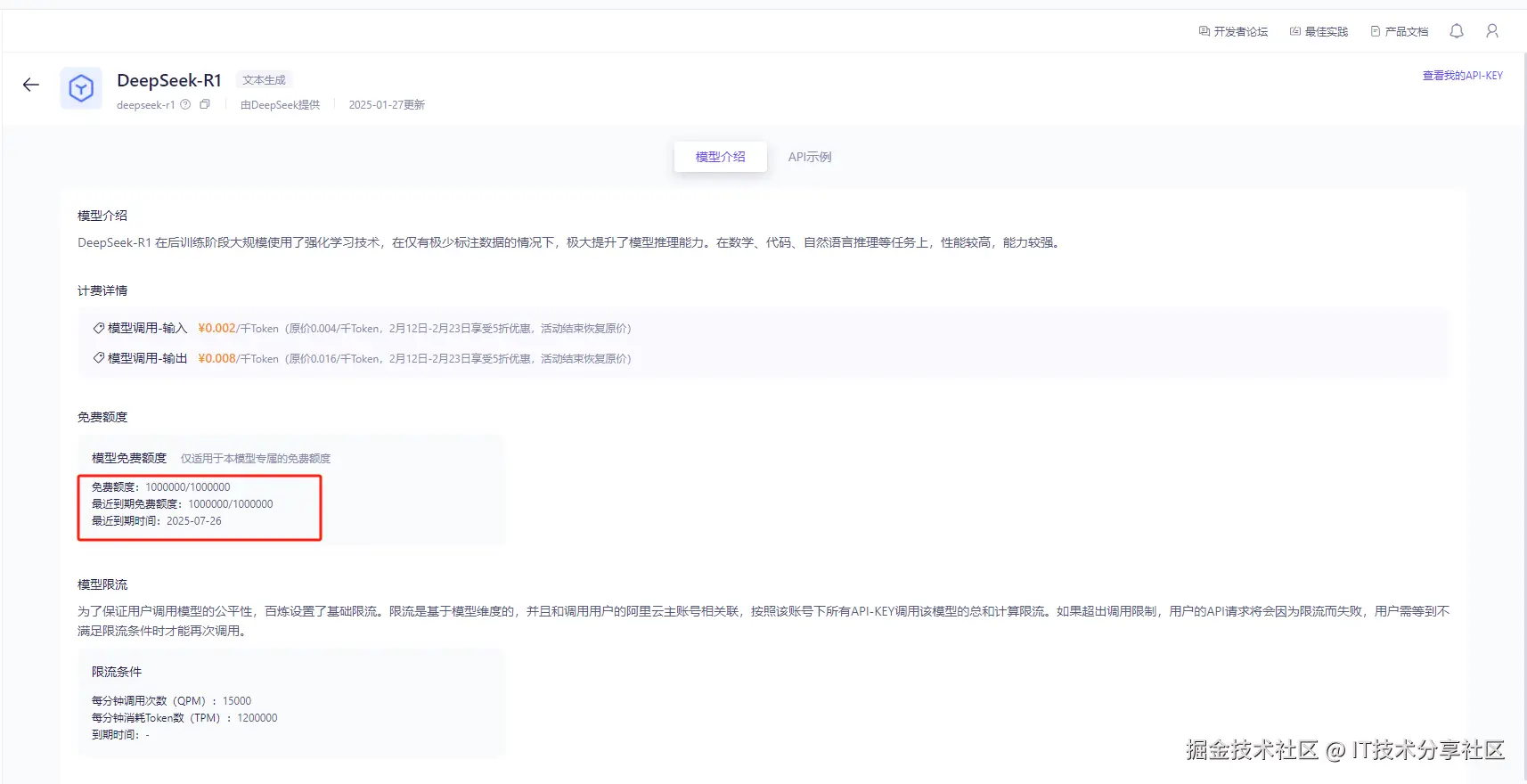Click the 2025-01-27更新 date text
This screenshot has width=1527, height=784.
[x=387, y=104]
